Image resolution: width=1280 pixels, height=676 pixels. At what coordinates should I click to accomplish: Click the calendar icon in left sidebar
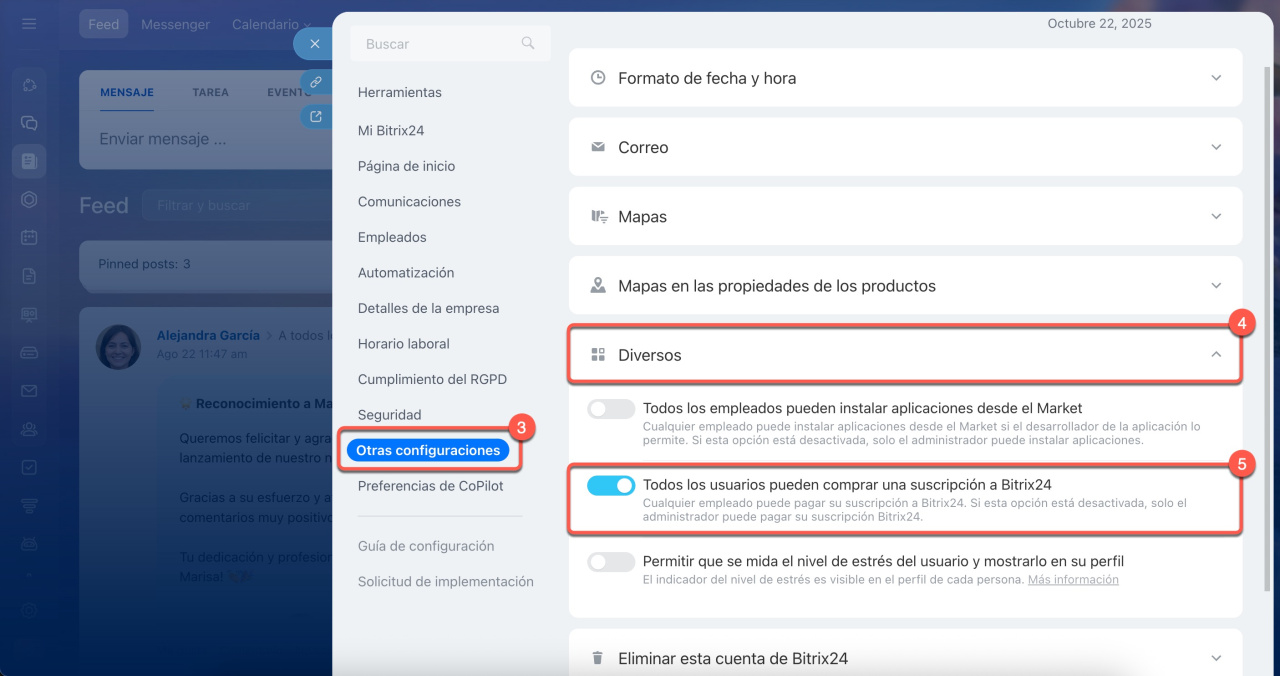tap(29, 237)
